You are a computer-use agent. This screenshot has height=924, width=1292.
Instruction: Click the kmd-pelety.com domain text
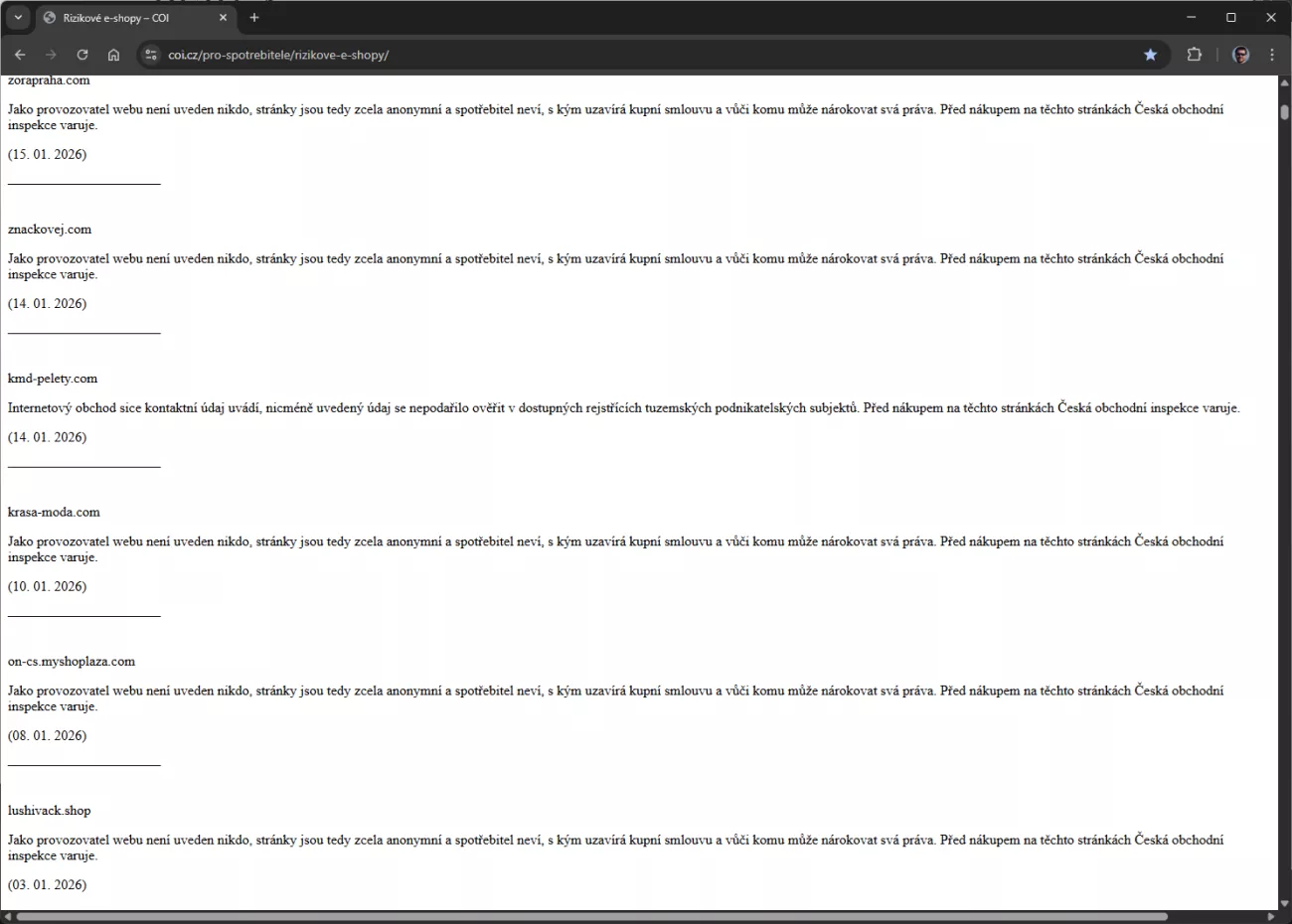point(53,379)
